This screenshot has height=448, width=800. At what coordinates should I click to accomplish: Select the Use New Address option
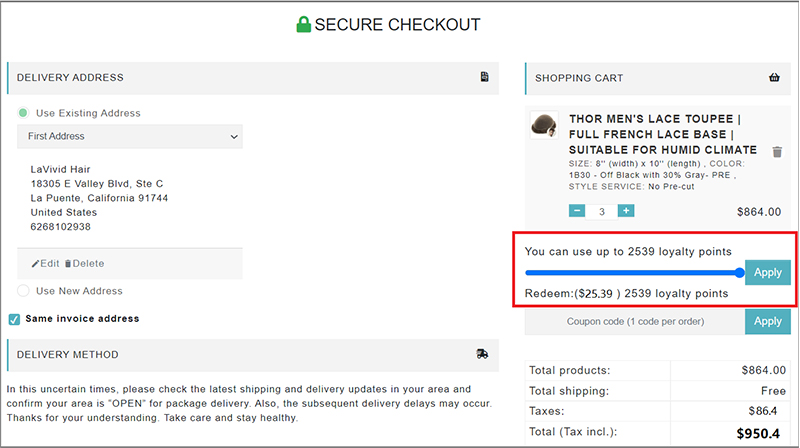click(23, 291)
